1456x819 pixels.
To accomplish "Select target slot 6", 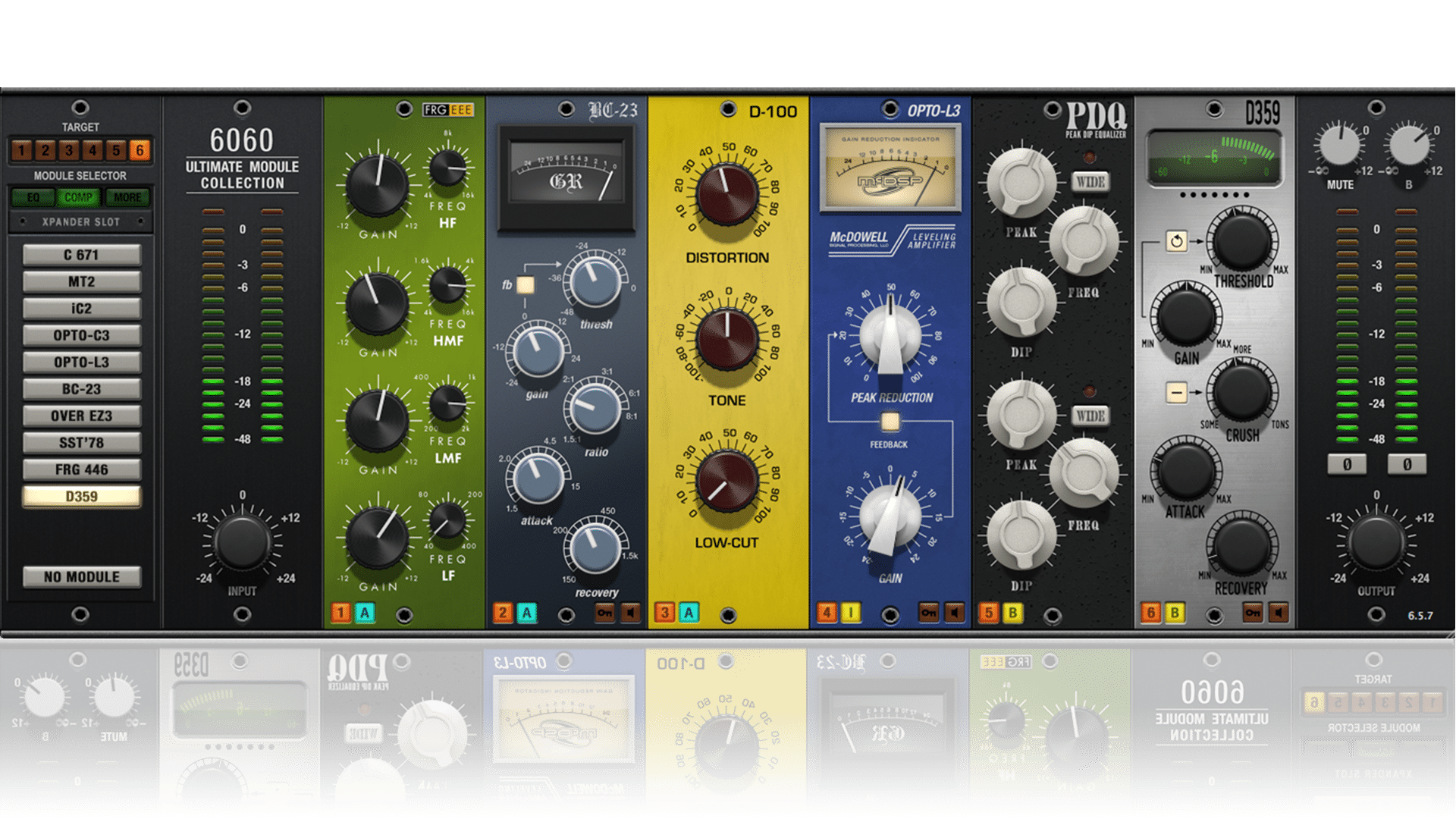I will pos(140,150).
